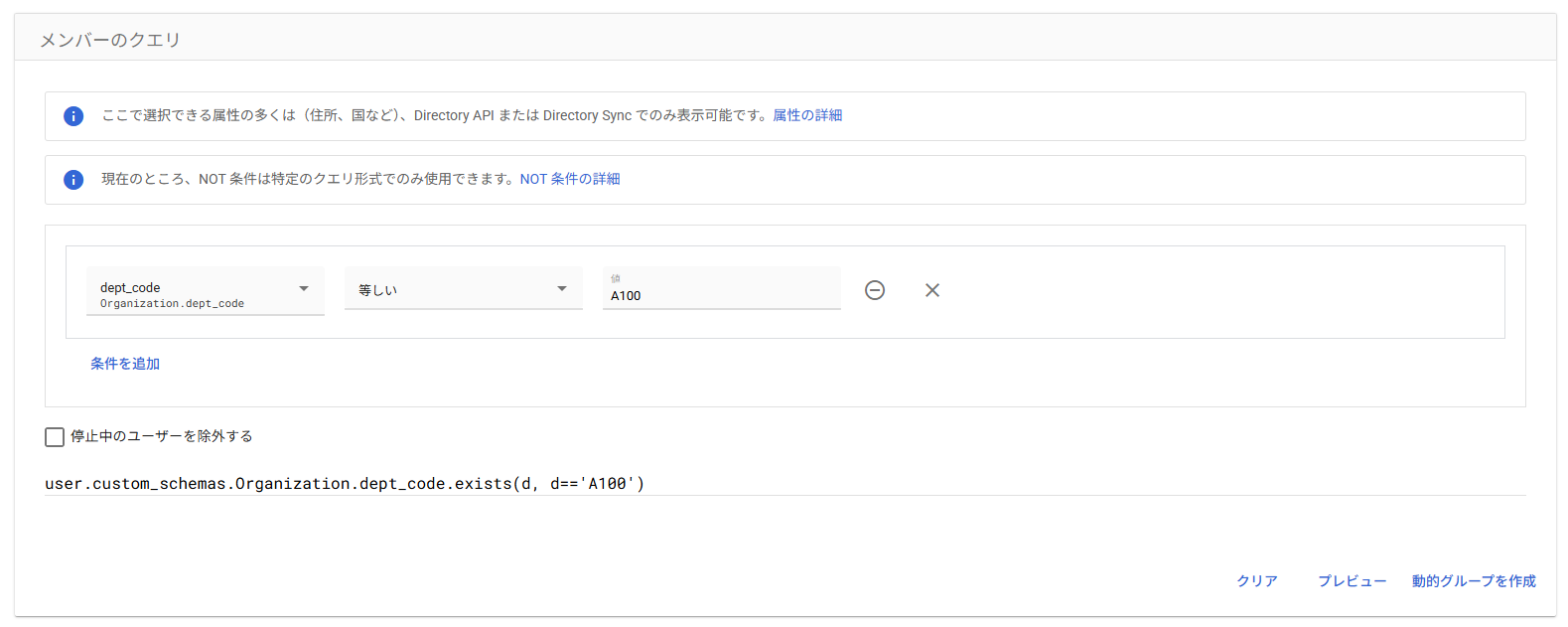Image resolution: width=1568 pixels, height=627 pixels.
Task: Open 属性の詳細 link
Action: pyautogui.click(x=807, y=115)
